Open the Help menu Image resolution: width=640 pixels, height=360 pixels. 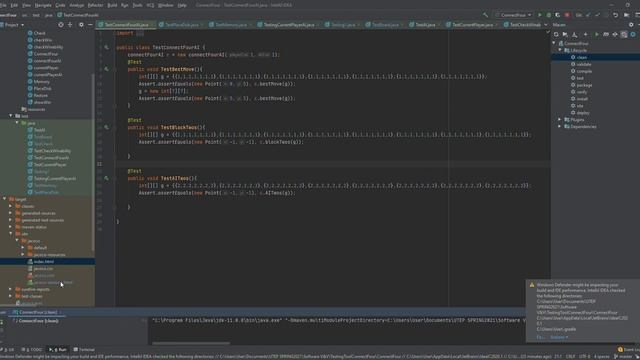point(182,5)
